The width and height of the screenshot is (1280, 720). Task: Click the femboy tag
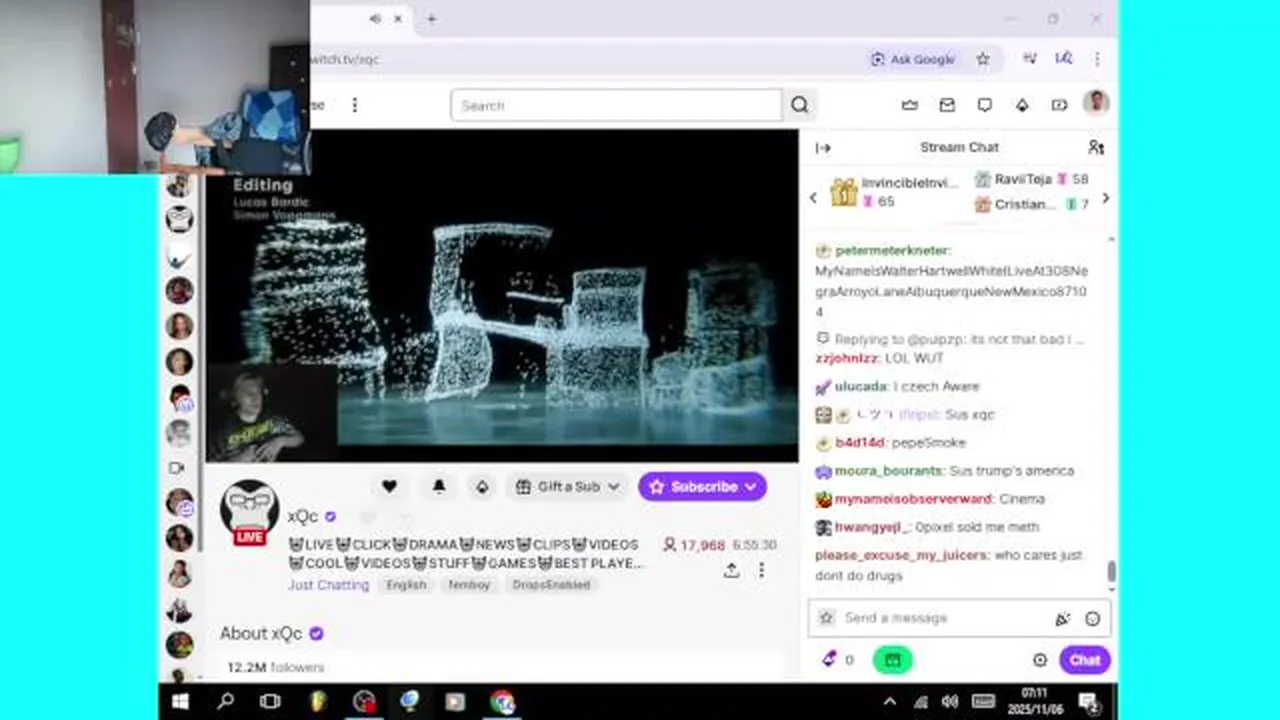[469, 585]
